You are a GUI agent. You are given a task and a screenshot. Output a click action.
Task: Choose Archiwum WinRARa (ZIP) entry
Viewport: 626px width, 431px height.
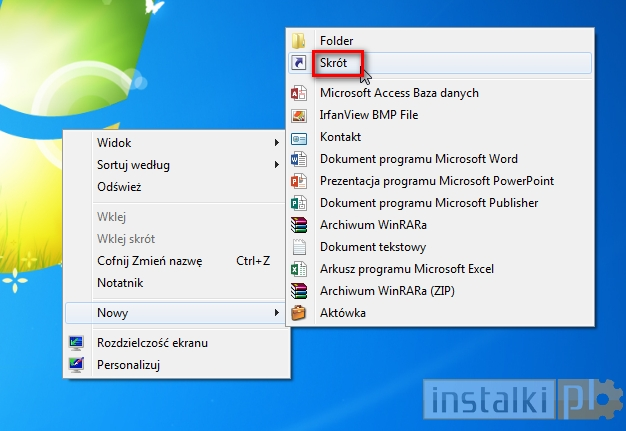[x=384, y=291]
